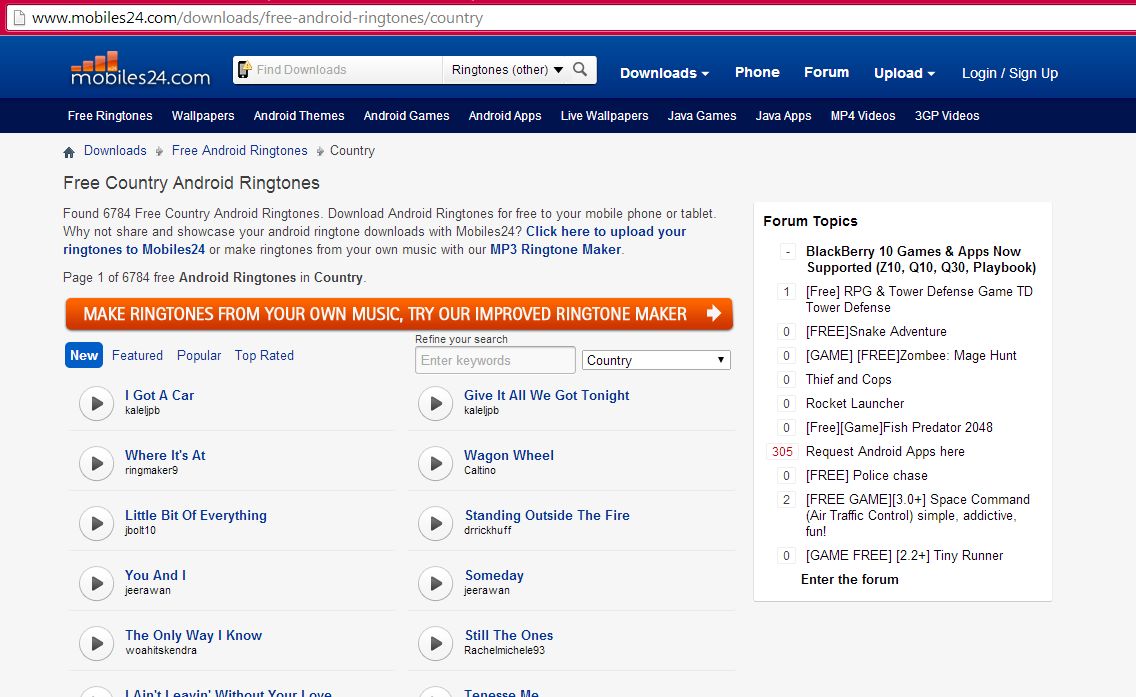Go to Android Themes section
1136x697 pixels.
pos(298,116)
